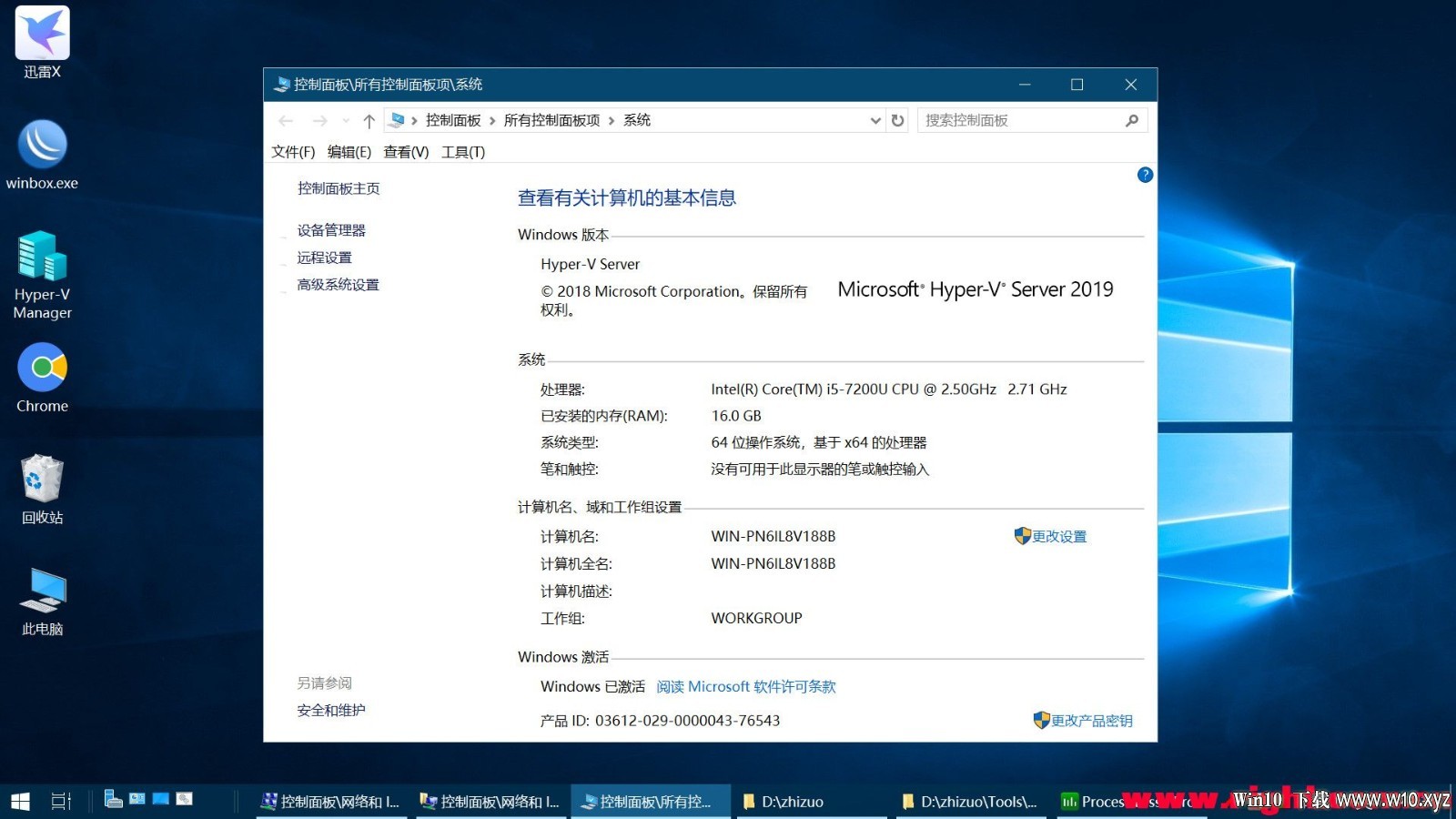The width and height of the screenshot is (1456, 819).
Task: Expand the chevron after 所有控制面板项 breadcrumb
Action: pos(612,120)
